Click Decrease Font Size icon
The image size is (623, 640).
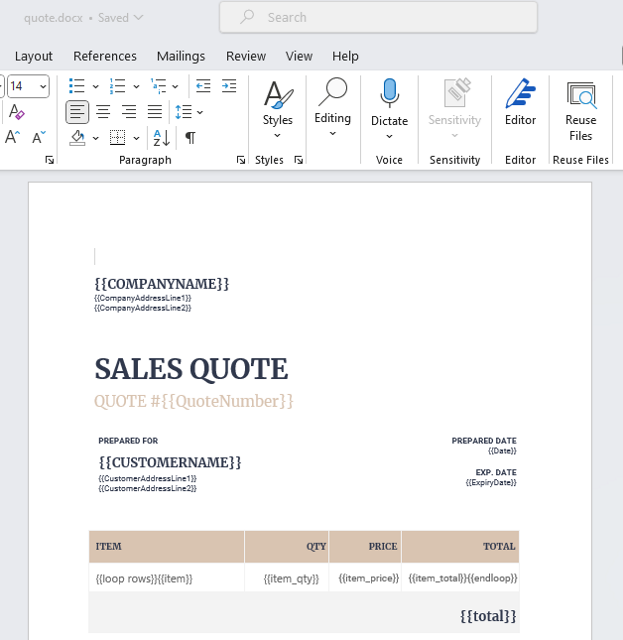coord(39,137)
